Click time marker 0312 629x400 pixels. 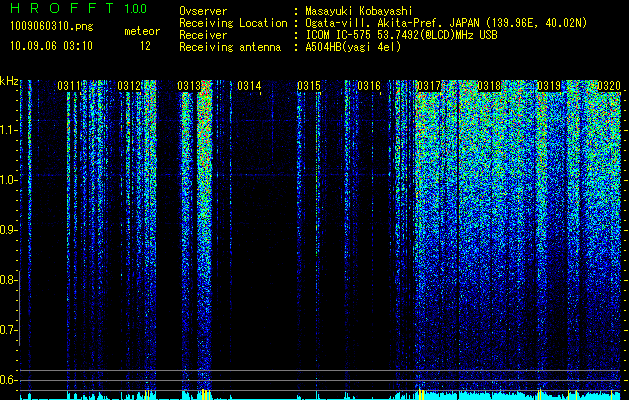(129, 86)
